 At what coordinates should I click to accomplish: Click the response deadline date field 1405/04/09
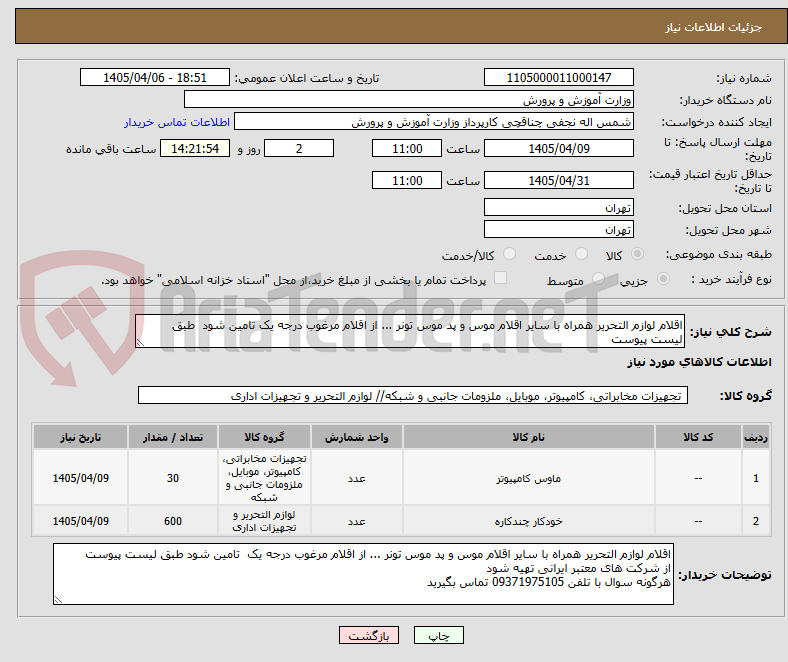click(x=558, y=148)
